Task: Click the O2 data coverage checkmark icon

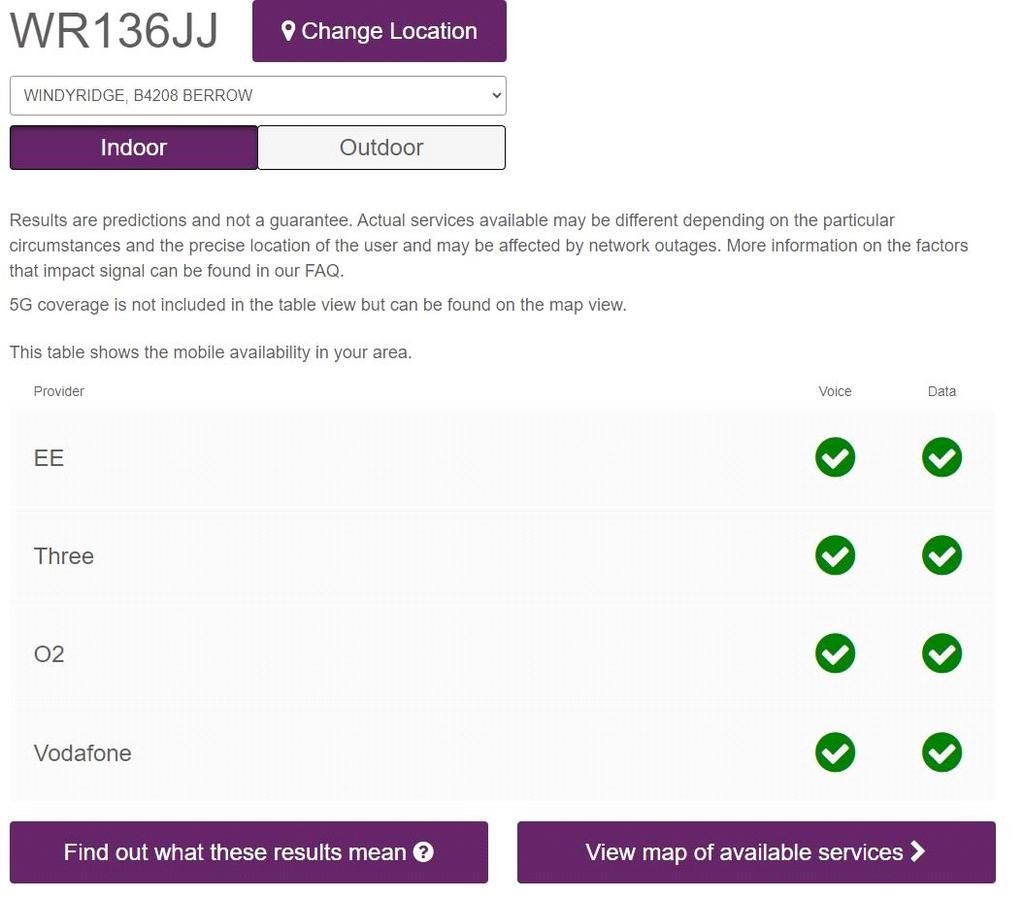Action: point(942,653)
